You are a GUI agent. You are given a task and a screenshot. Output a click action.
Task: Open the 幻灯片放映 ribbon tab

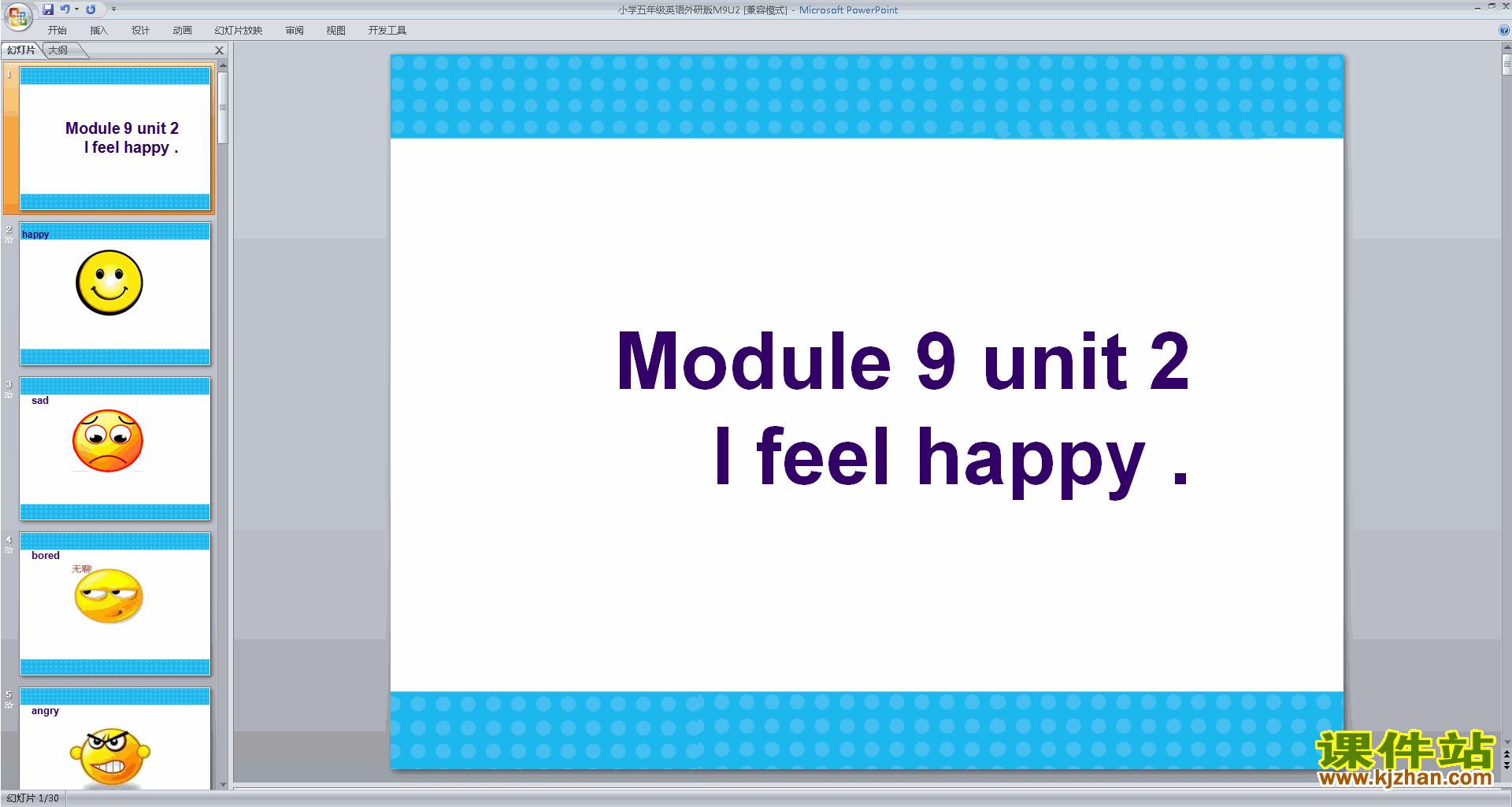238,31
